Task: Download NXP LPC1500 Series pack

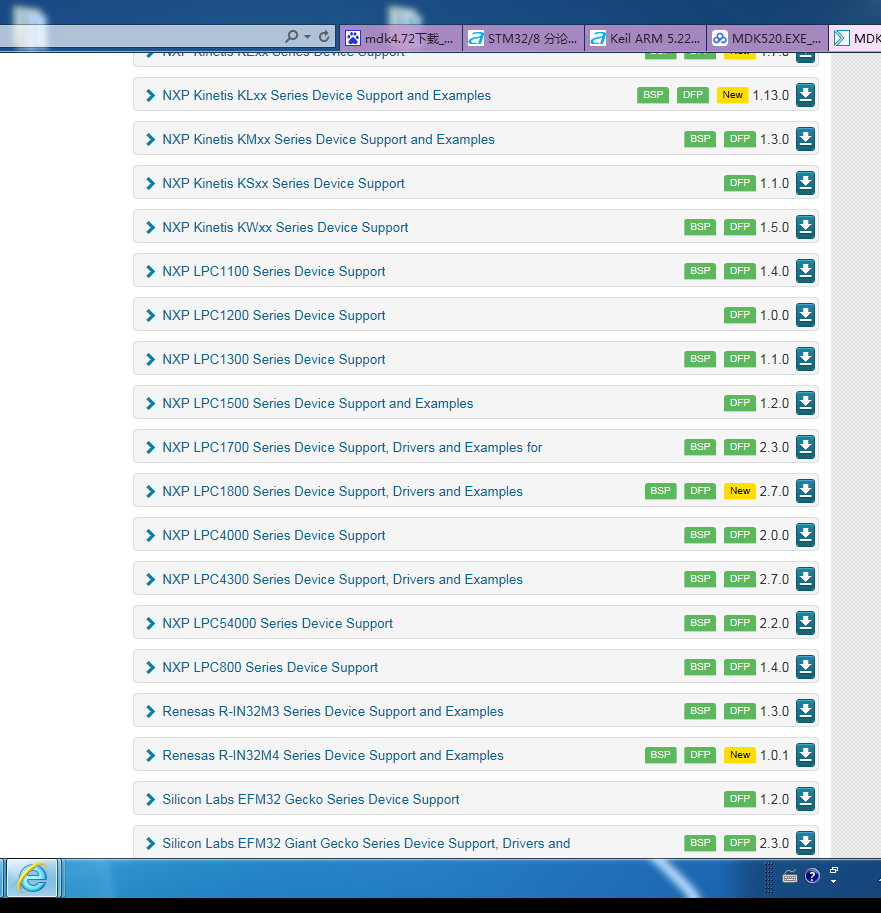Action: tap(805, 402)
